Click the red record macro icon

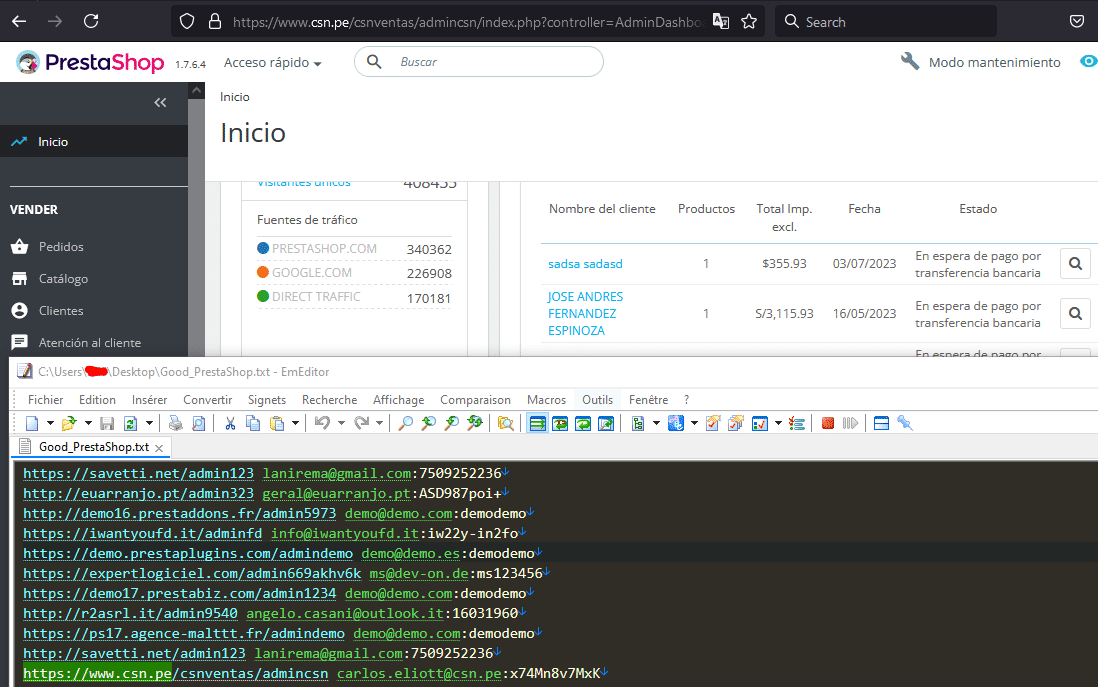pyautogui.click(x=828, y=423)
